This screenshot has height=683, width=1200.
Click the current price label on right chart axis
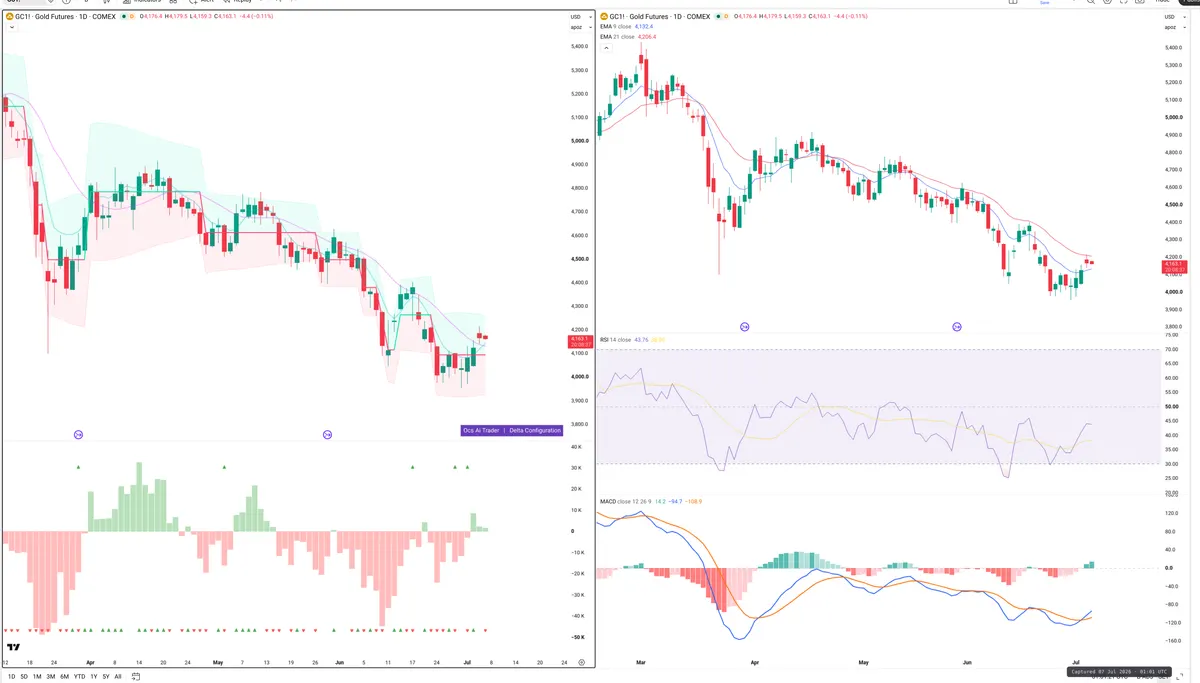(1174, 266)
